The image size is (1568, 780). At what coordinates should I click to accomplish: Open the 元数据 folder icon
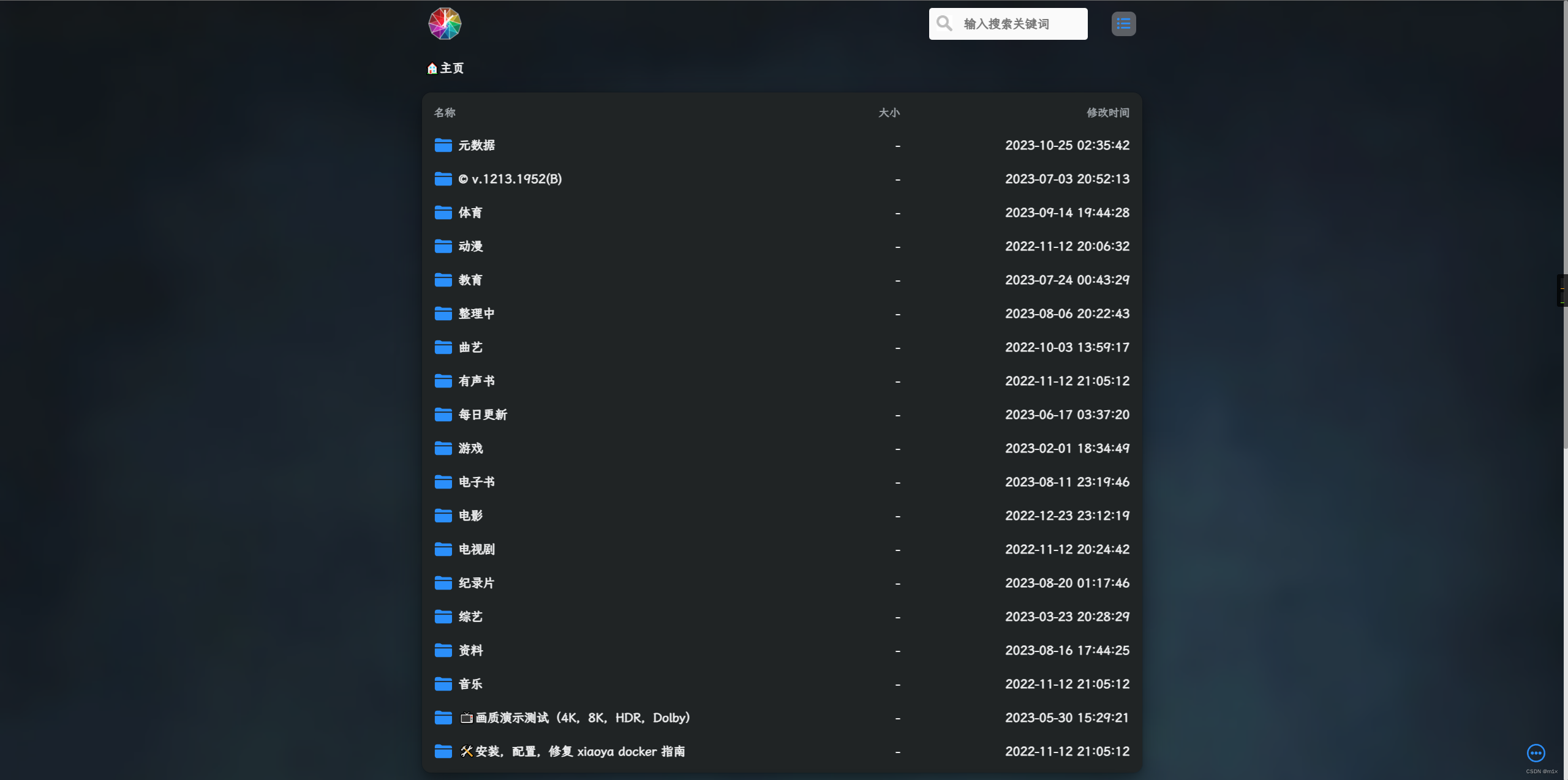point(443,145)
